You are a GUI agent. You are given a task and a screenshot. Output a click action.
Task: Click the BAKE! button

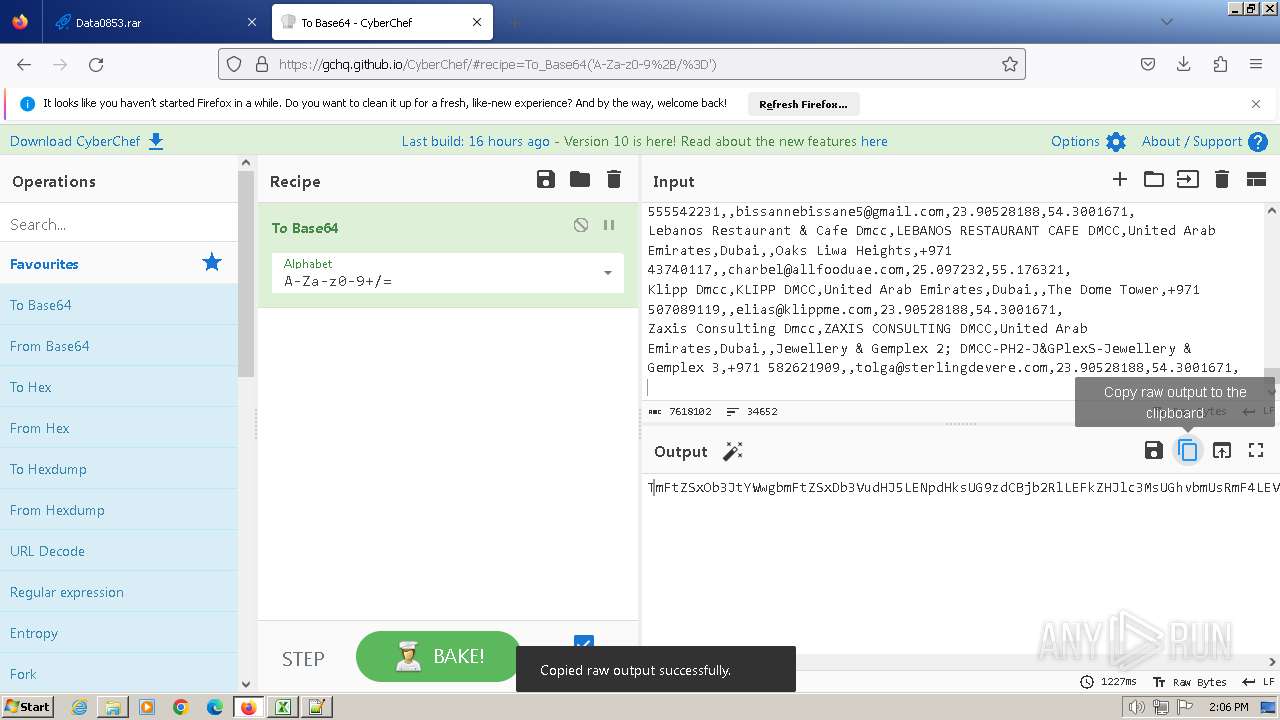point(438,656)
